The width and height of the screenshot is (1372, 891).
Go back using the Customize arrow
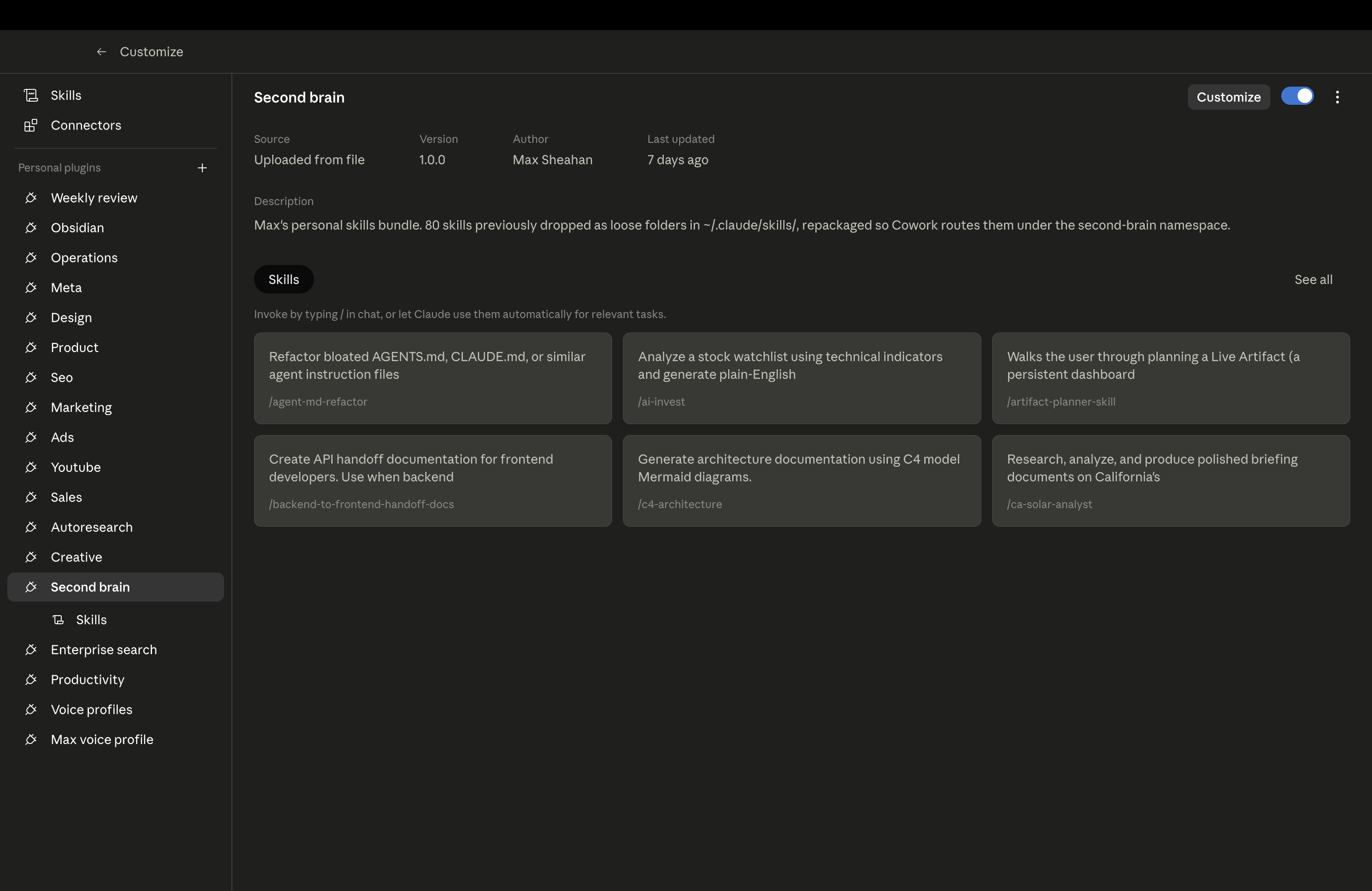[102, 52]
